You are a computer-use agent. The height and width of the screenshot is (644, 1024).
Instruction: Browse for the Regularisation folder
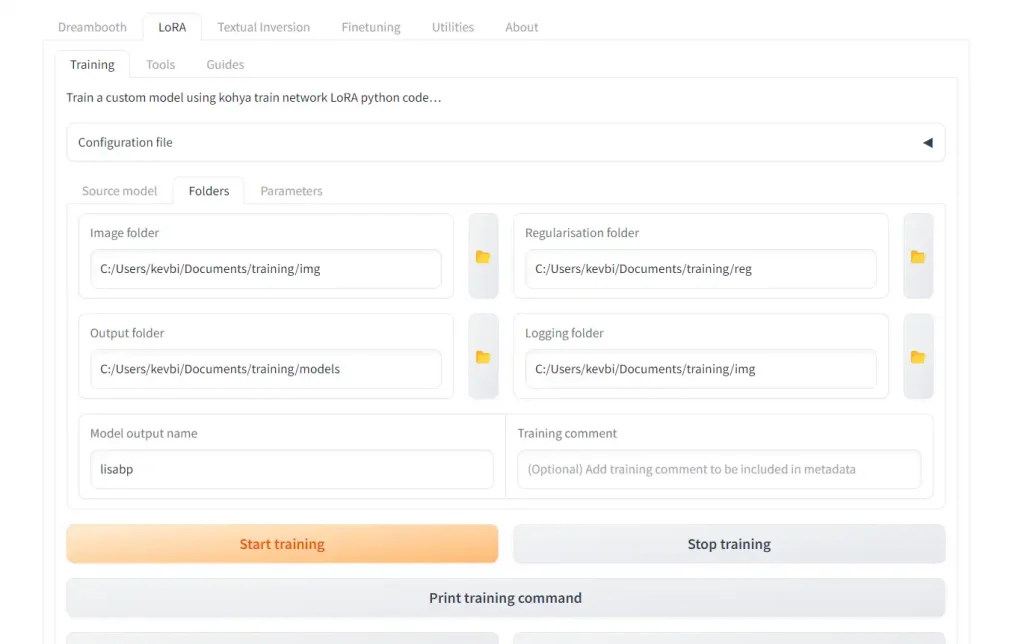pos(917,257)
